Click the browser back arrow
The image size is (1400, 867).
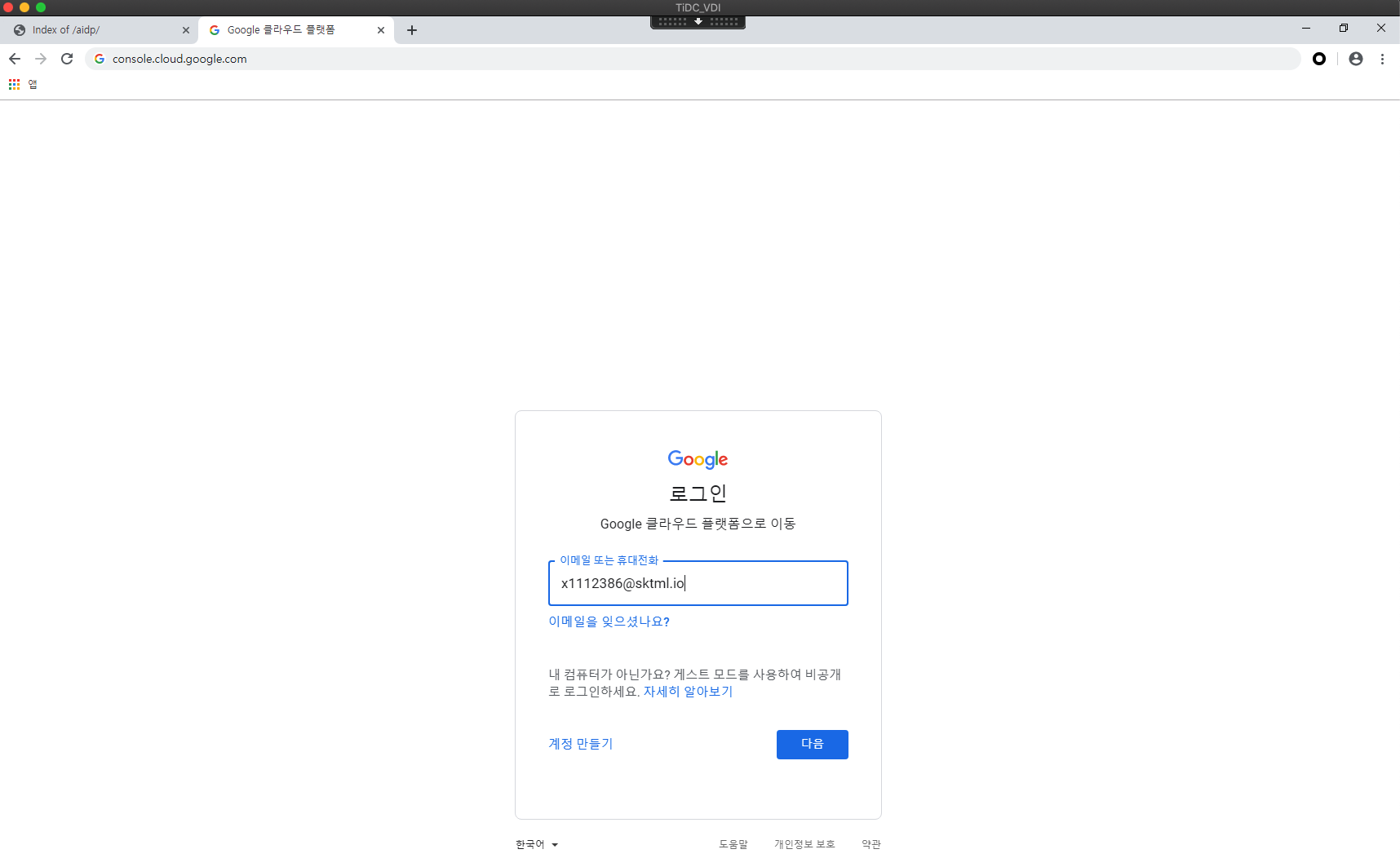point(15,59)
